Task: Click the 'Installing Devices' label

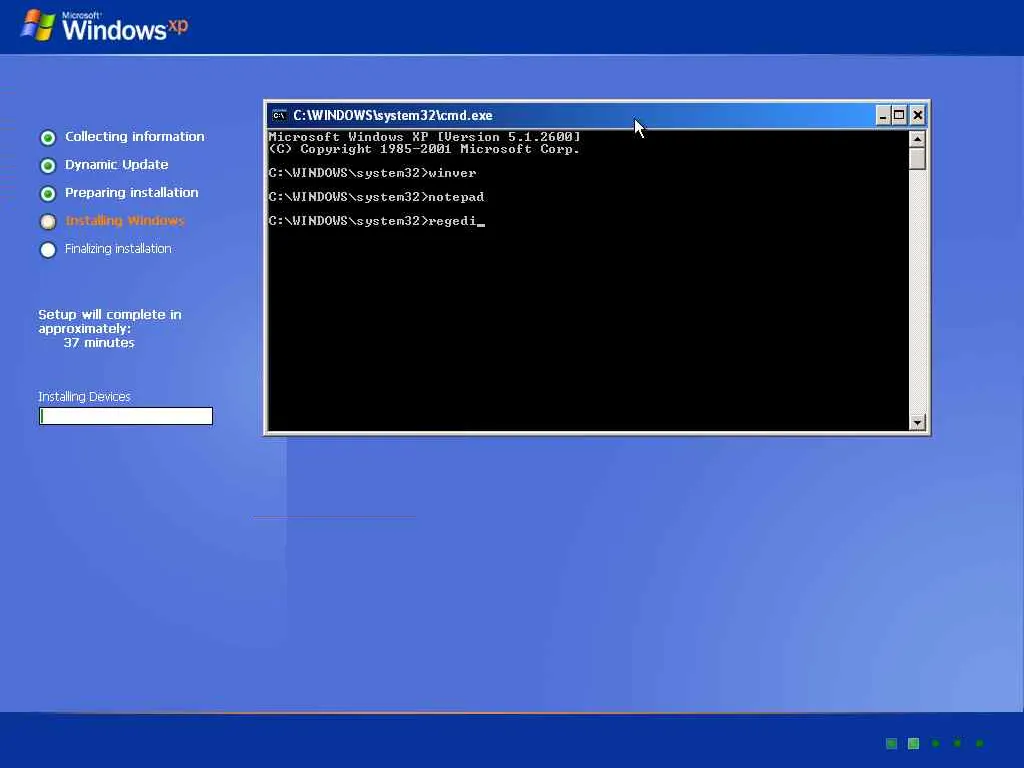Action: [x=84, y=396]
